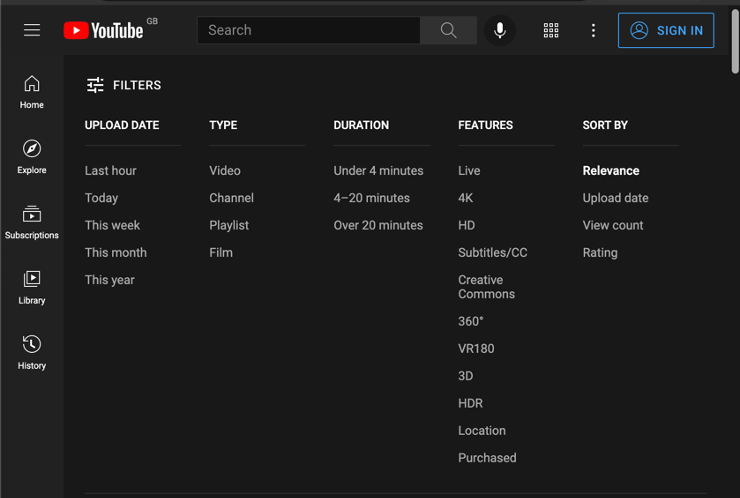Click the SIGN IN button
The height and width of the screenshot is (498, 740).
(x=665, y=30)
